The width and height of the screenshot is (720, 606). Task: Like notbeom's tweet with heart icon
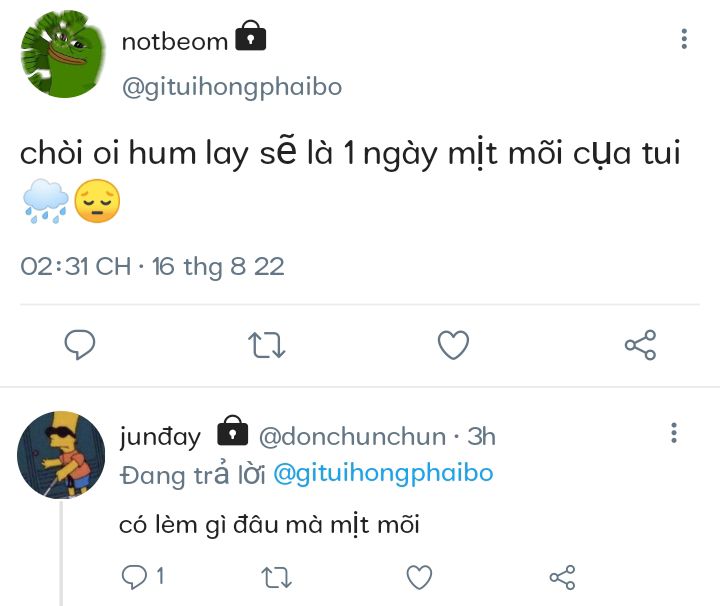point(453,345)
